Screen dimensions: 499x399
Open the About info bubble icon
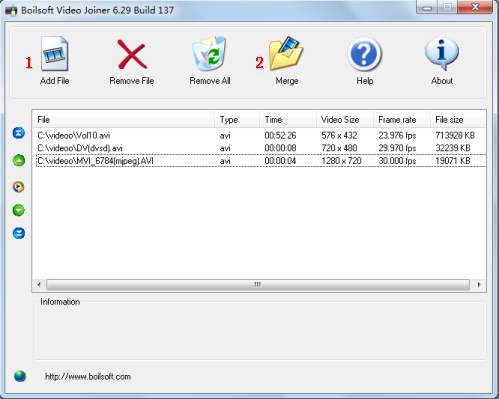pos(442,53)
